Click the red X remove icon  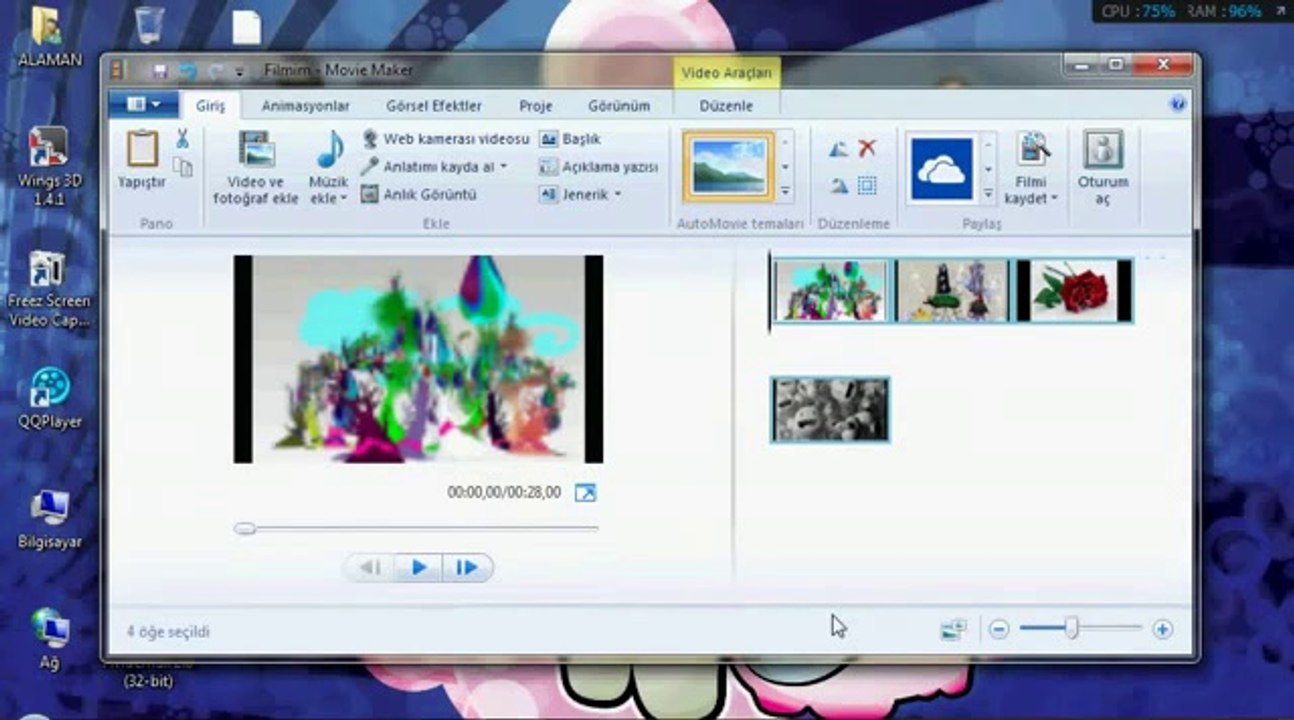point(867,149)
